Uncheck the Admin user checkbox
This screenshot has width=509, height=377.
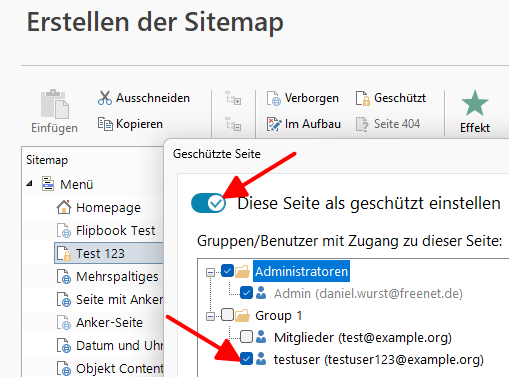pos(246,293)
